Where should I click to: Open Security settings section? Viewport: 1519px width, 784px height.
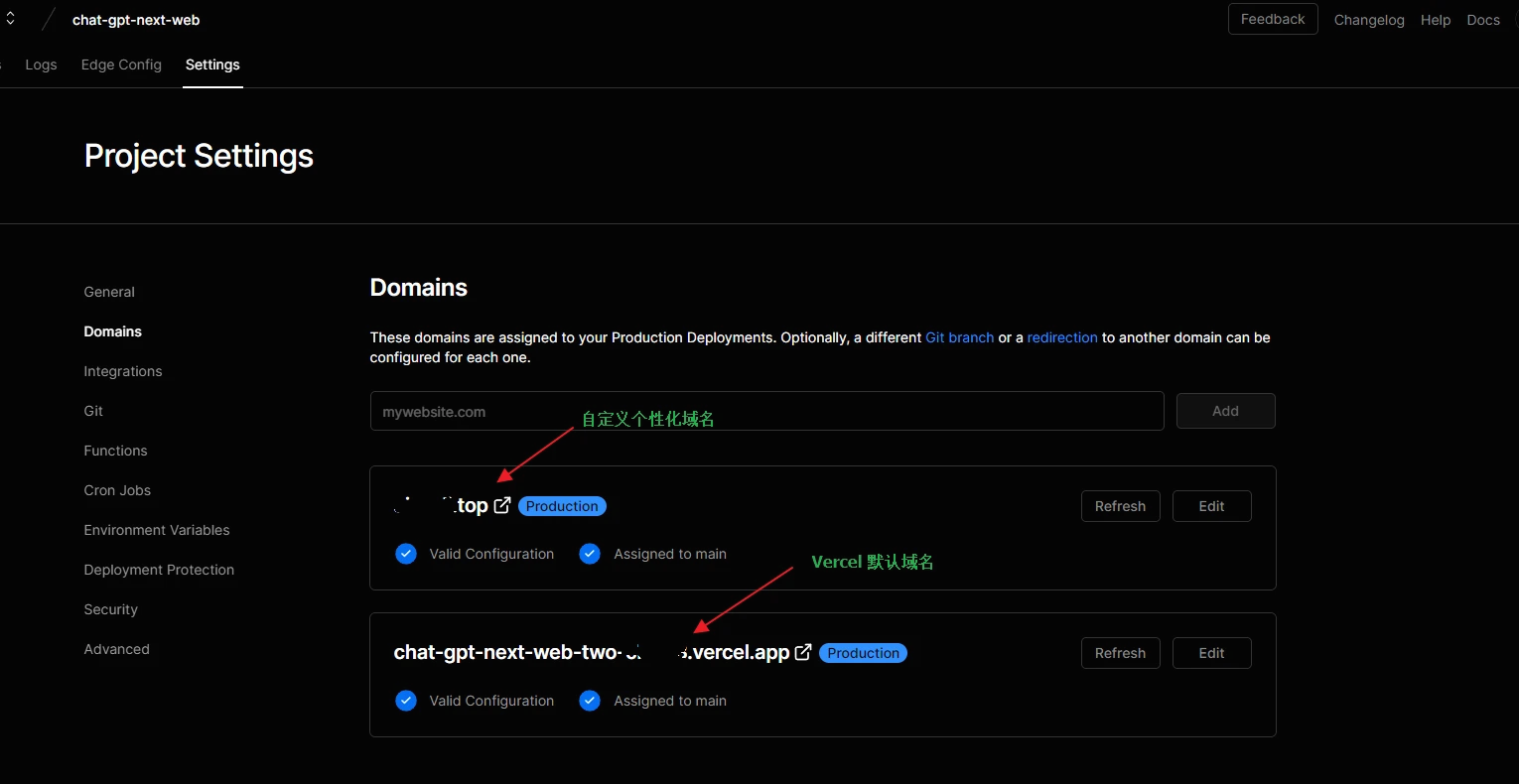111,609
